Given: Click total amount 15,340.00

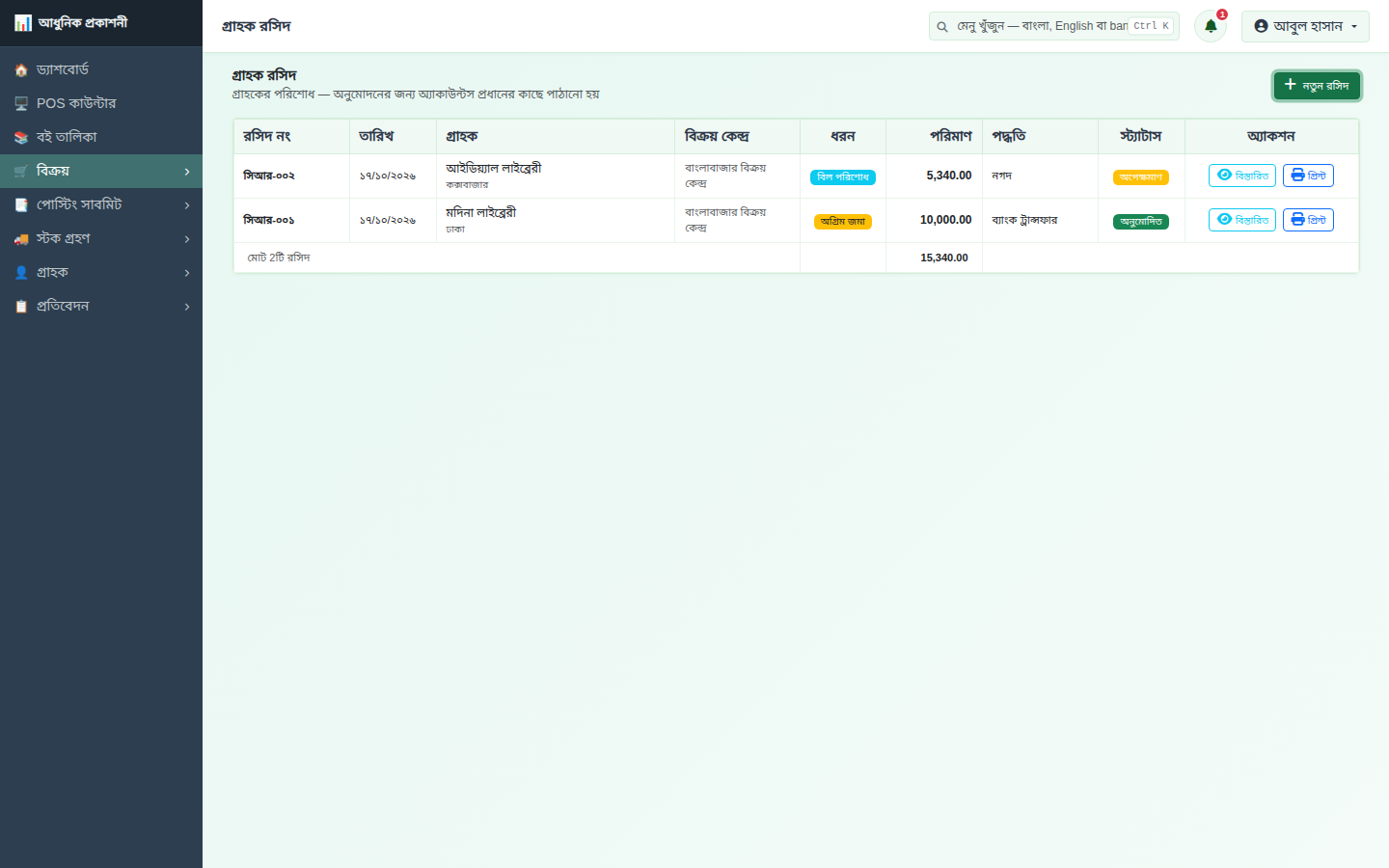Looking at the screenshot, I should tap(944, 258).
